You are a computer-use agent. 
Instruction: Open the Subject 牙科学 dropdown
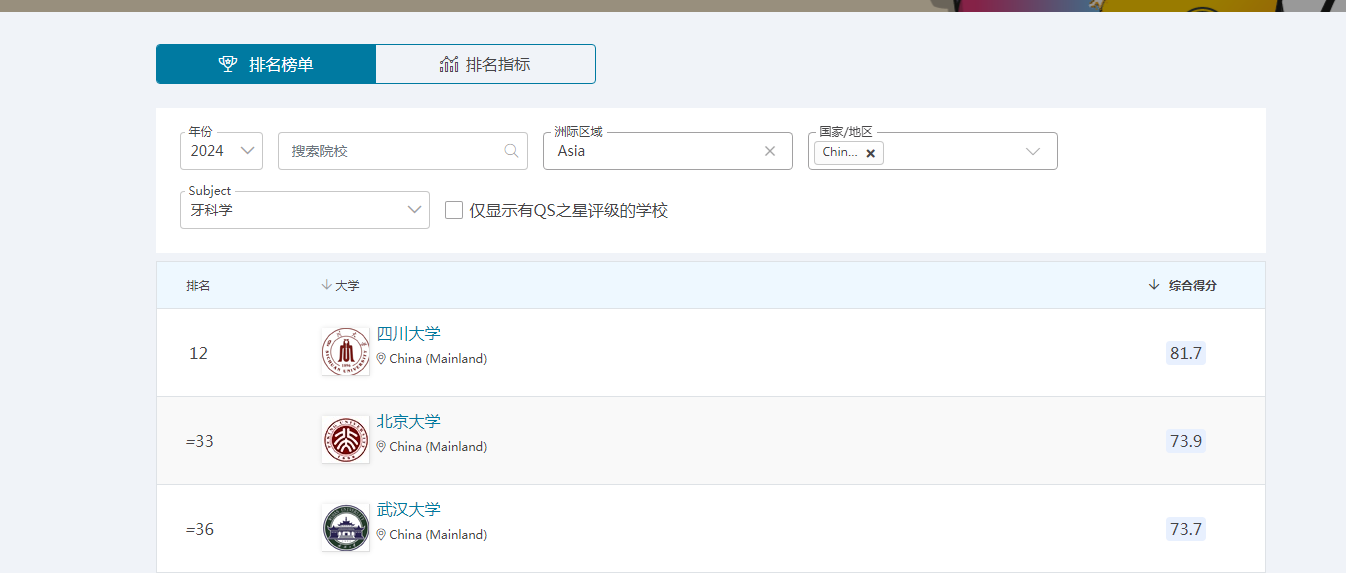pyautogui.click(x=305, y=210)
